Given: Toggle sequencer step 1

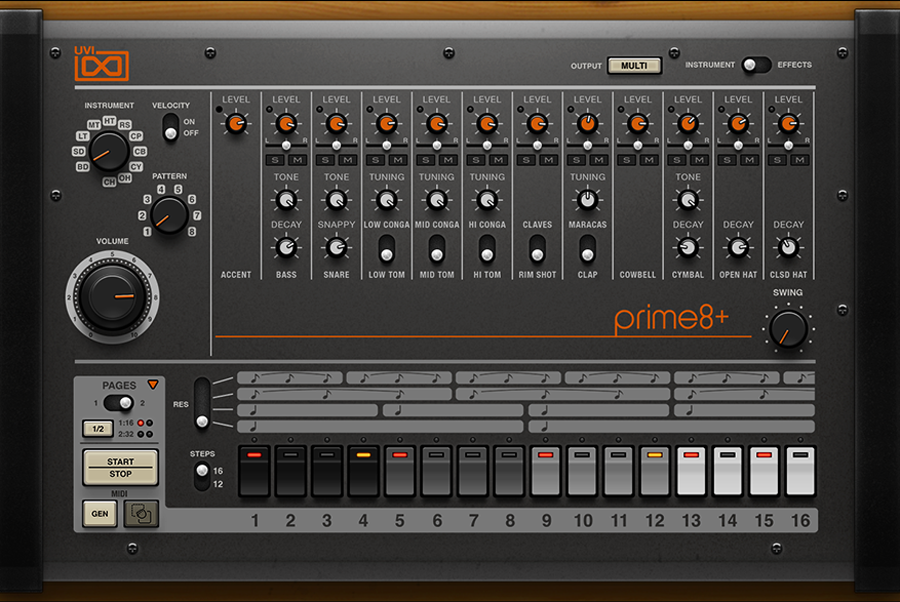Looking at the screenshot, I should 254,471.
